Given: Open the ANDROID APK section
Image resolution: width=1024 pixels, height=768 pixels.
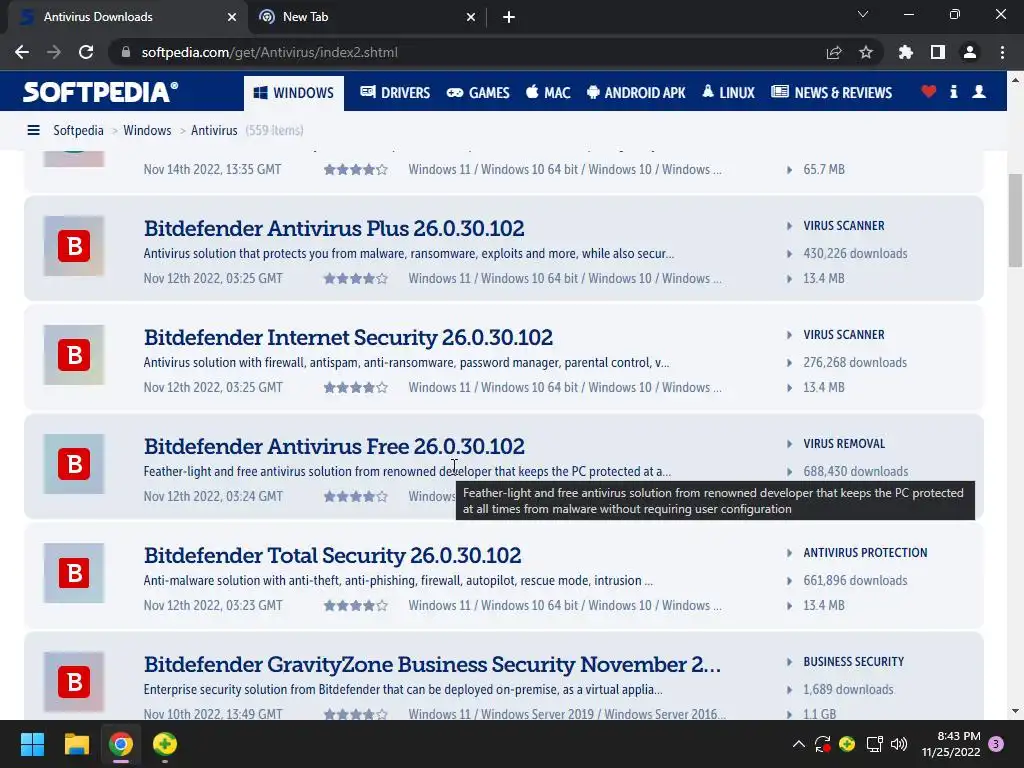Looking at the screenshot, I should tap(636, 93).
